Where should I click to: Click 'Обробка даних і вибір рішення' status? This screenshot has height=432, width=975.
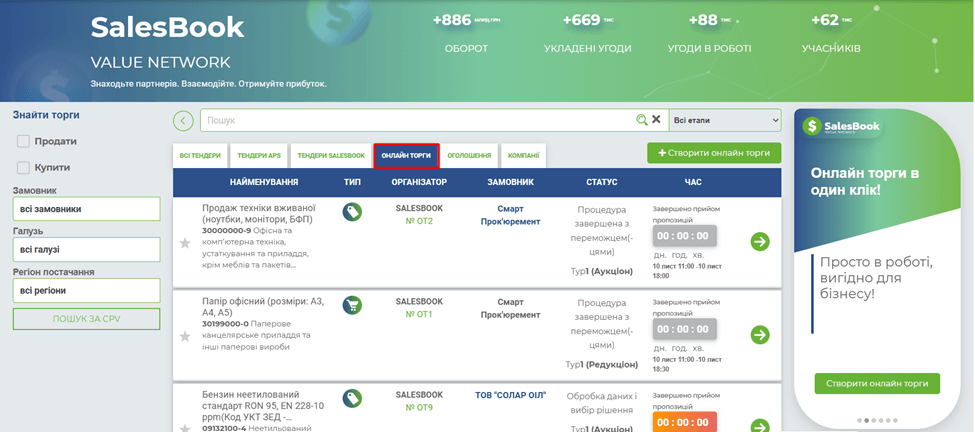coord(601,403)
